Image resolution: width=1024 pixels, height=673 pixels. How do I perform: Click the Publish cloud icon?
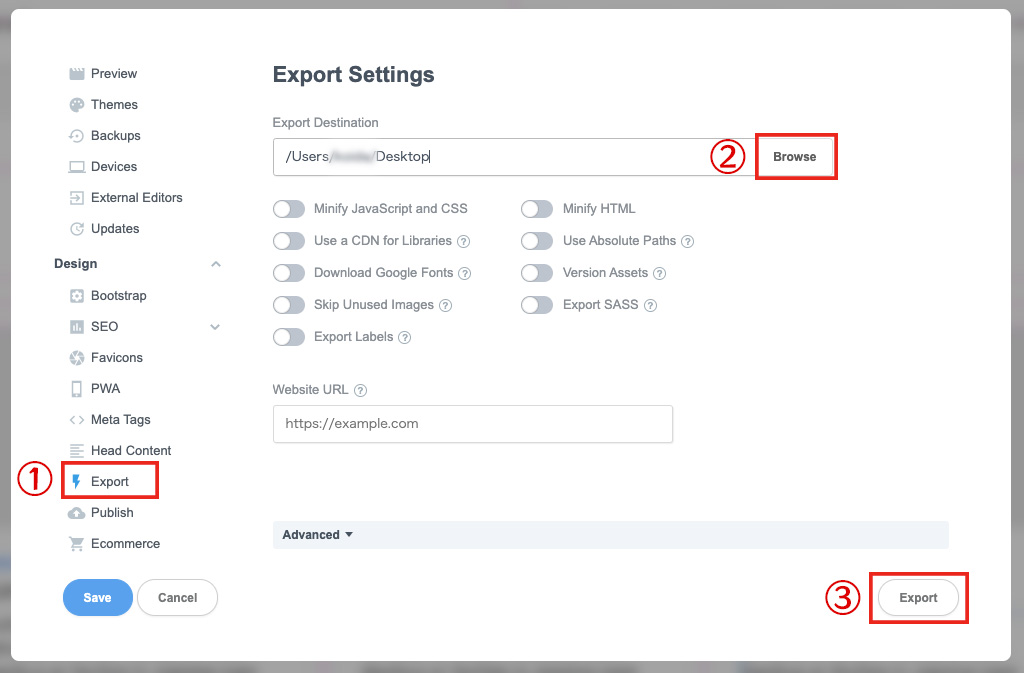pos(76,513)
